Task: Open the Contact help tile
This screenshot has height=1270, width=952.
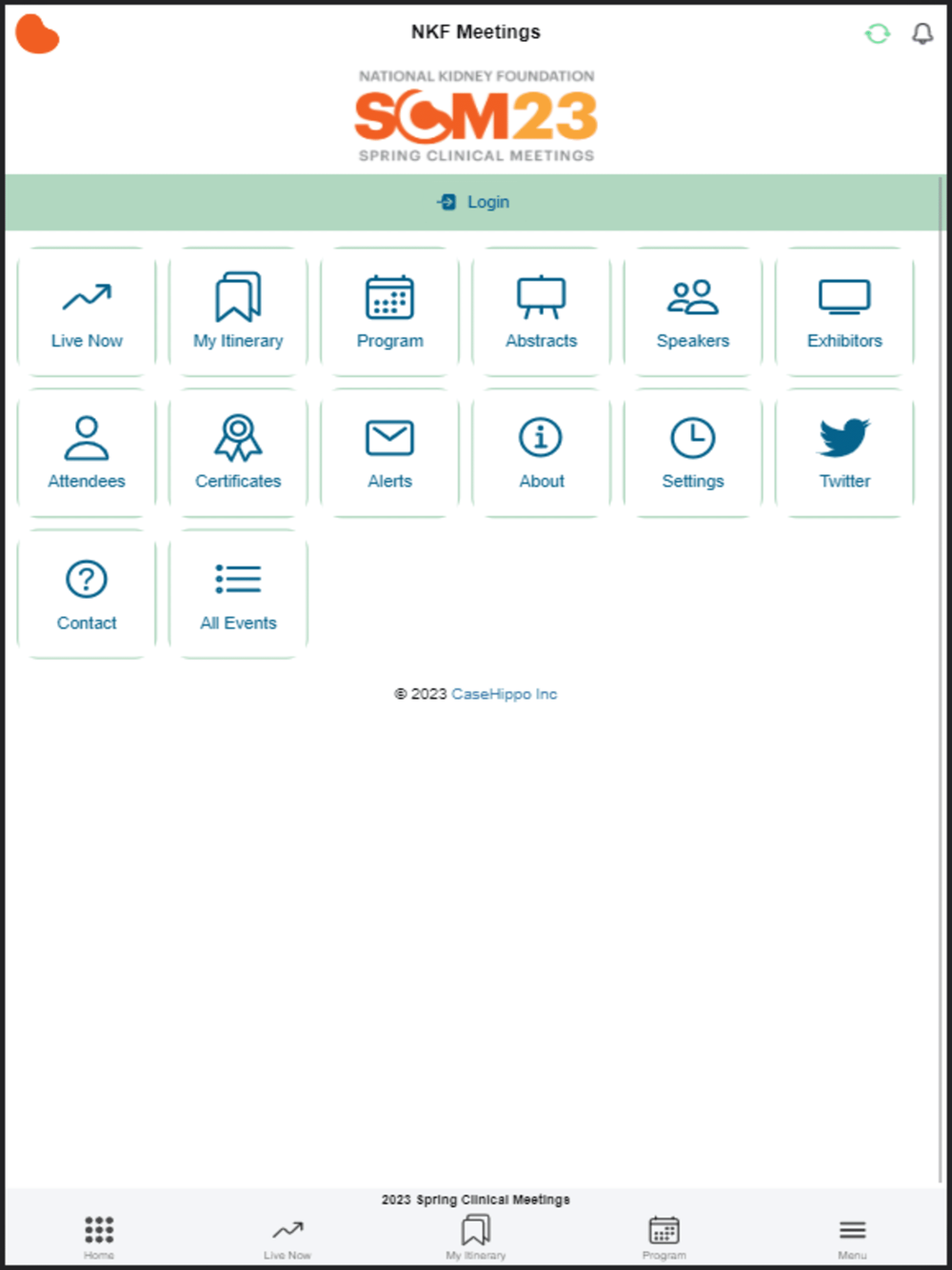Action: [x=87, y=594]
